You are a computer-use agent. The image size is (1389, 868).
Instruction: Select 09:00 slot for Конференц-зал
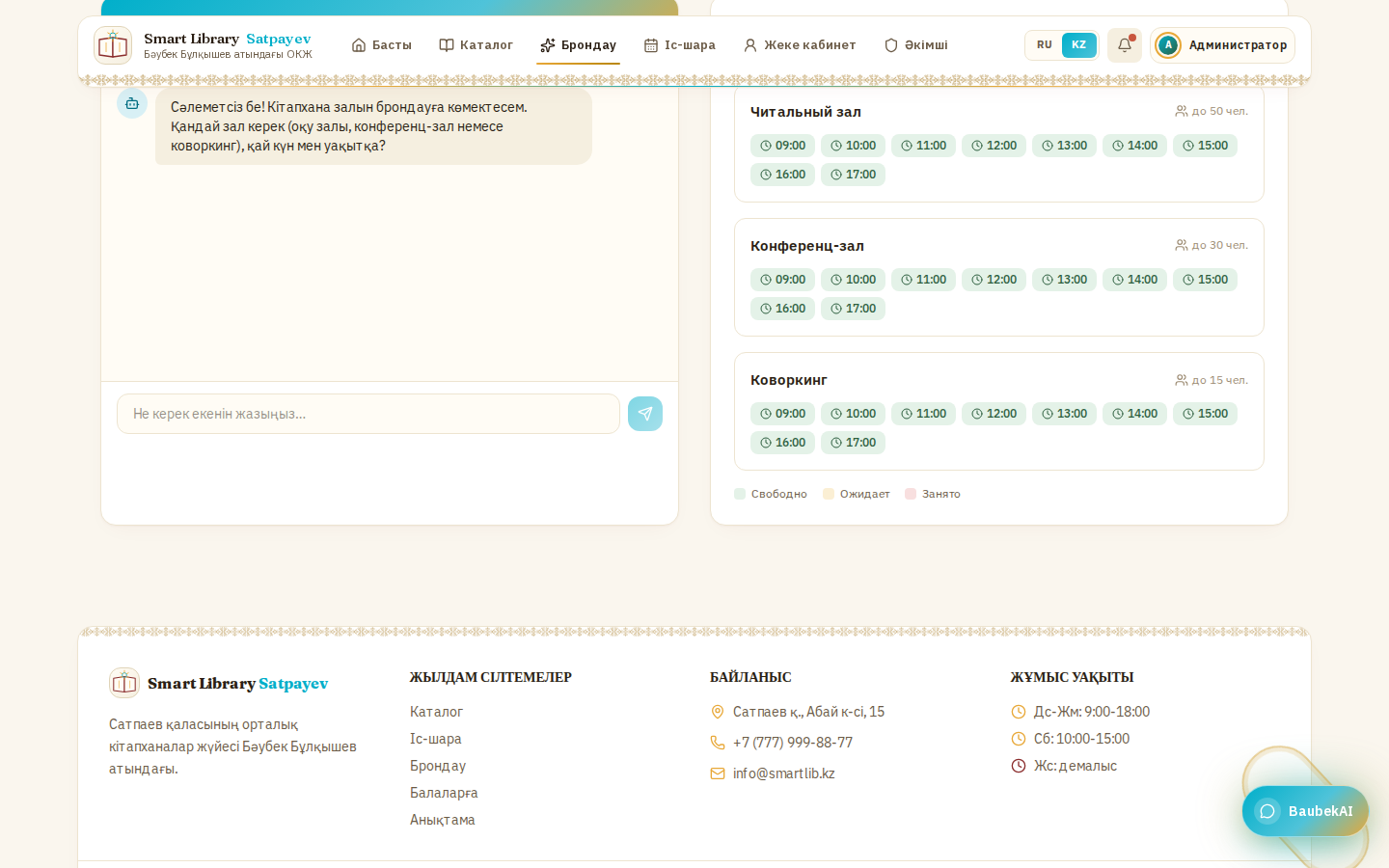click(783, 280)
